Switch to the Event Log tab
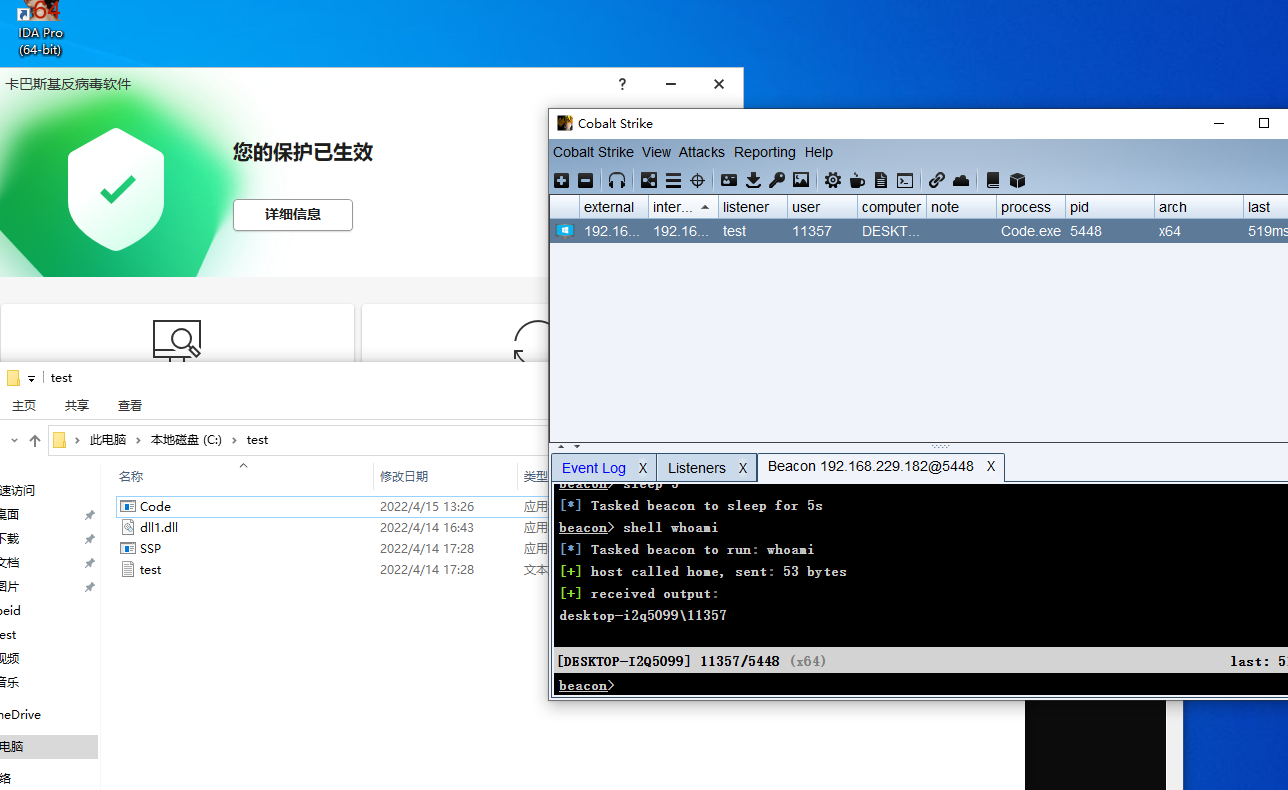 595,467
